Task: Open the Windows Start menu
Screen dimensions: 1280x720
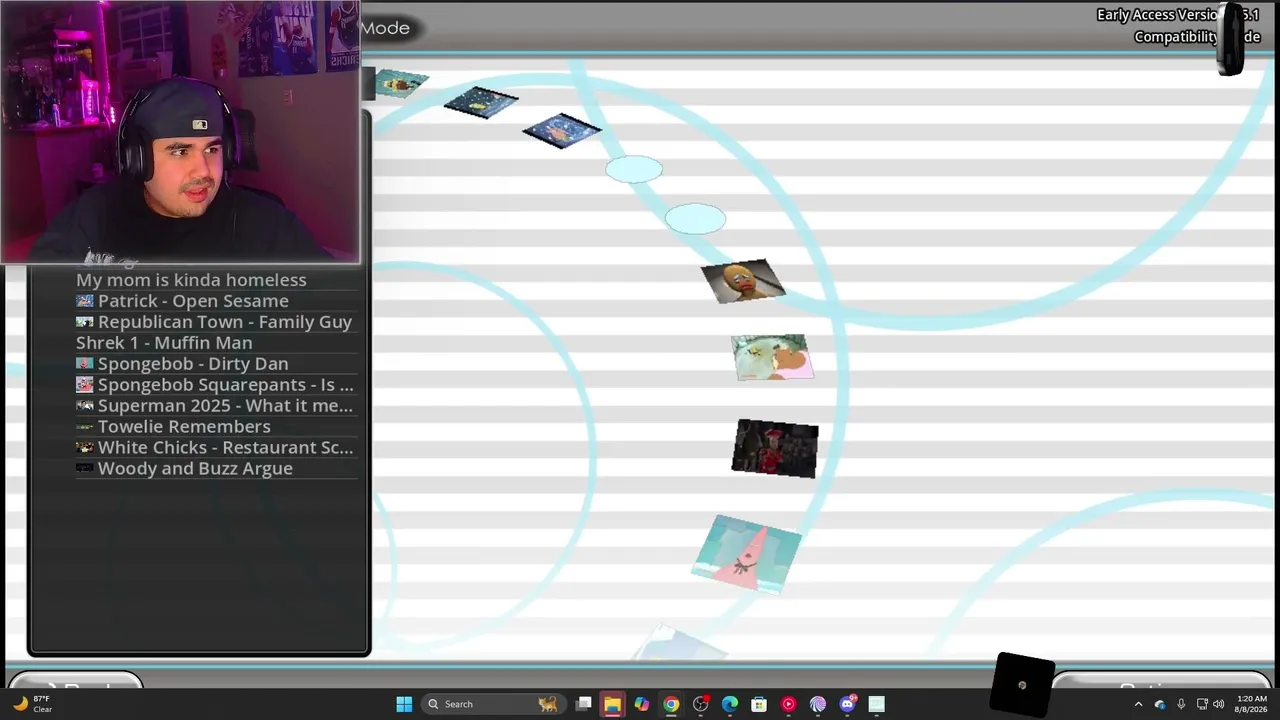Action: (x=404, y=704)
